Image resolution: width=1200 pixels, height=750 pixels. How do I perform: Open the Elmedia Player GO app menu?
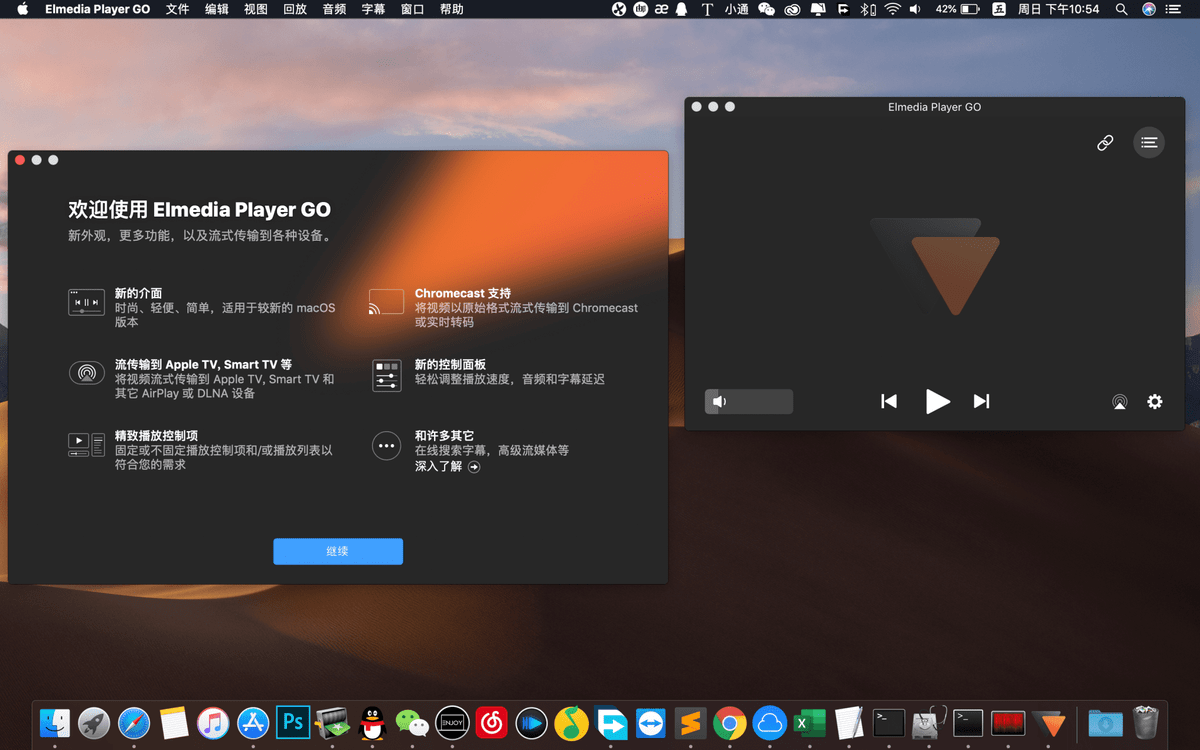click(x=97, y=9)
